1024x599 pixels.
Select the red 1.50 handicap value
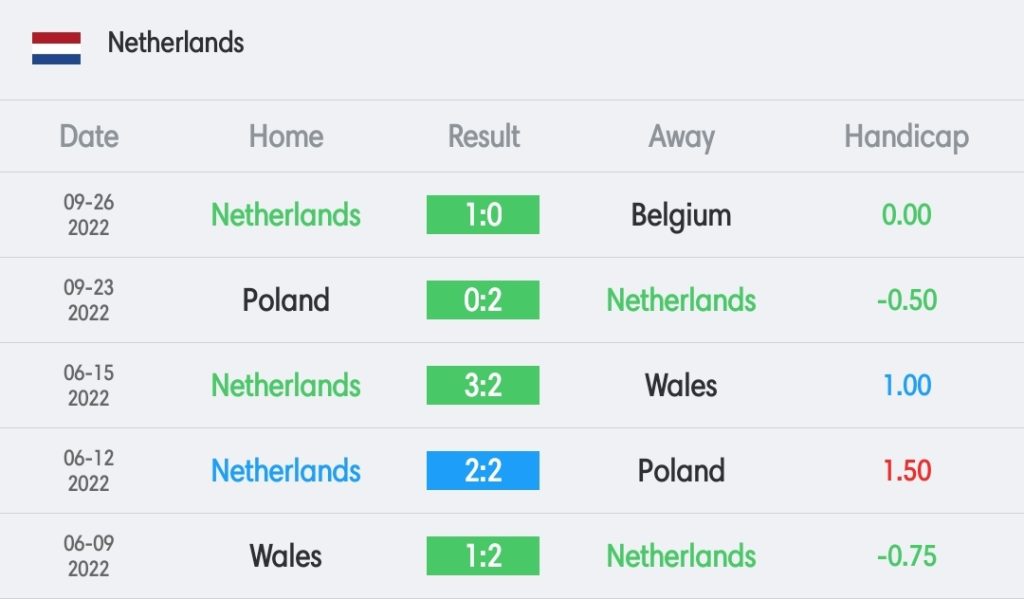click(906, 471)
